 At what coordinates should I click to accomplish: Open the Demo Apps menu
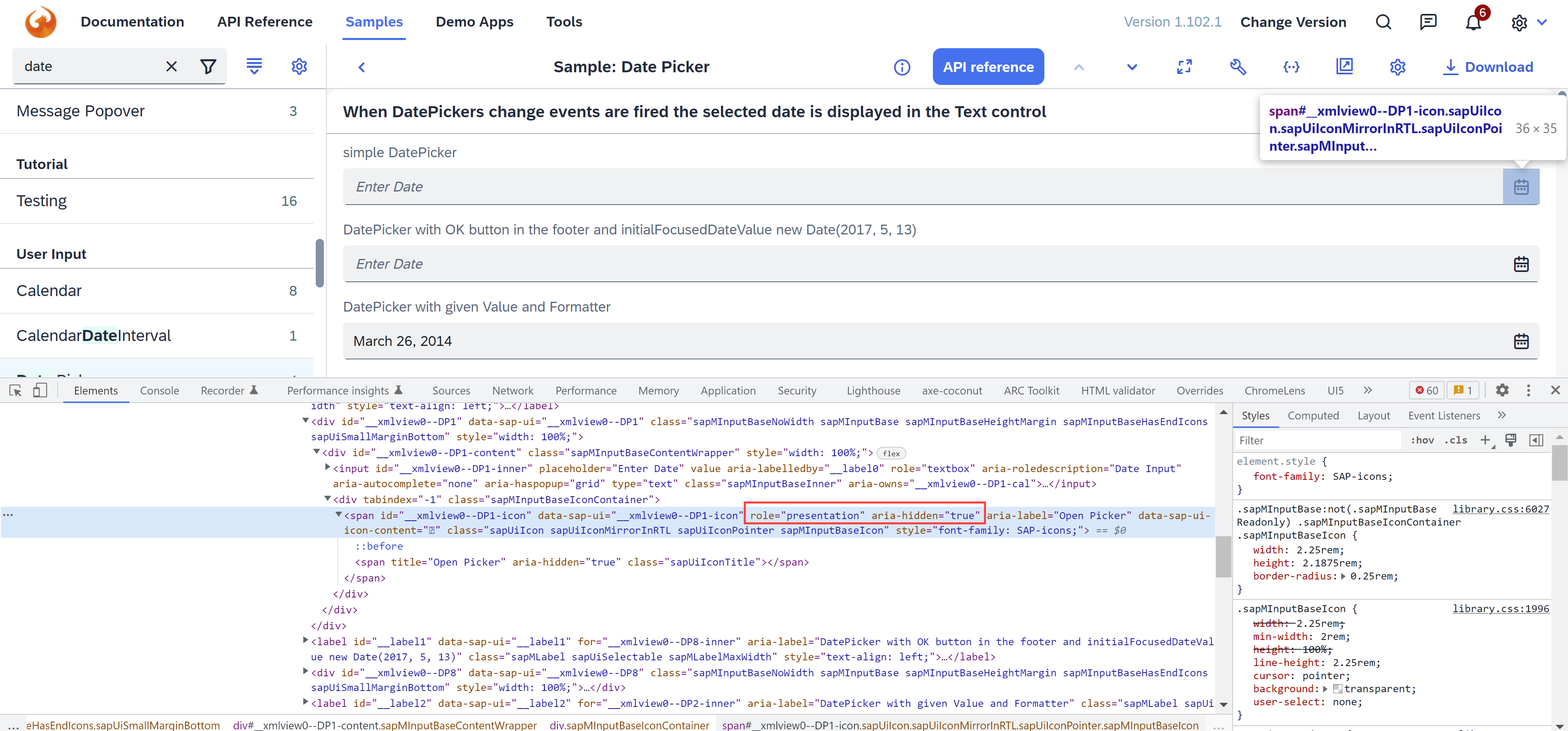474,22
